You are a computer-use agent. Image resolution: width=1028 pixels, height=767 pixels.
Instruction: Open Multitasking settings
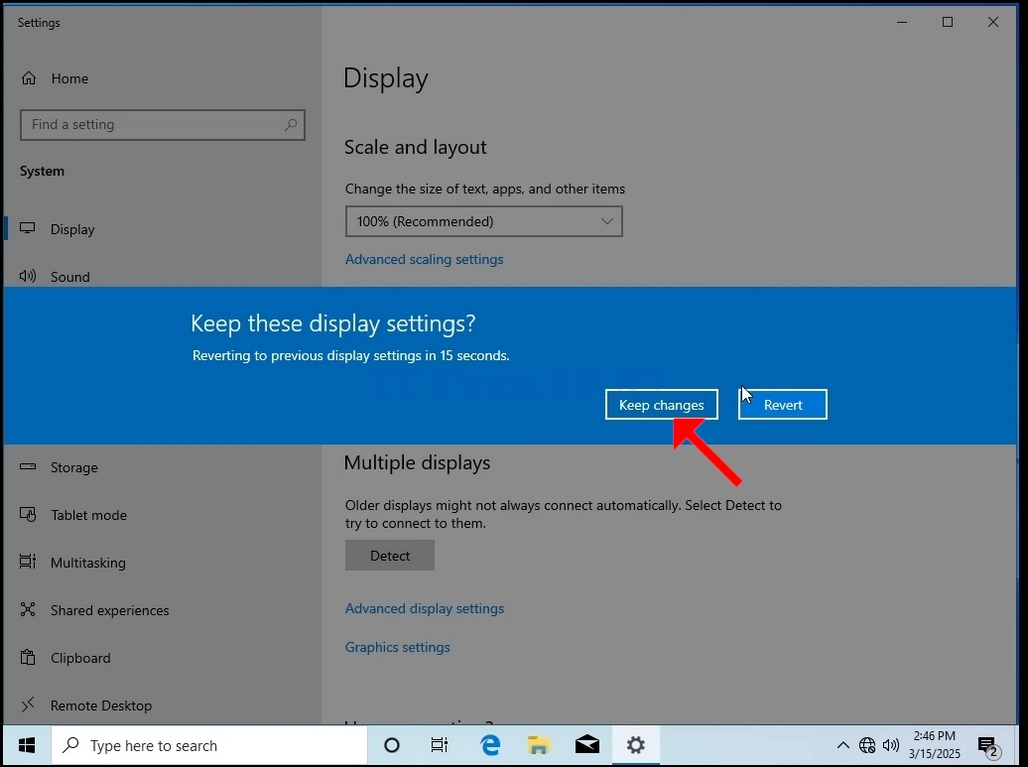[88, 562]
